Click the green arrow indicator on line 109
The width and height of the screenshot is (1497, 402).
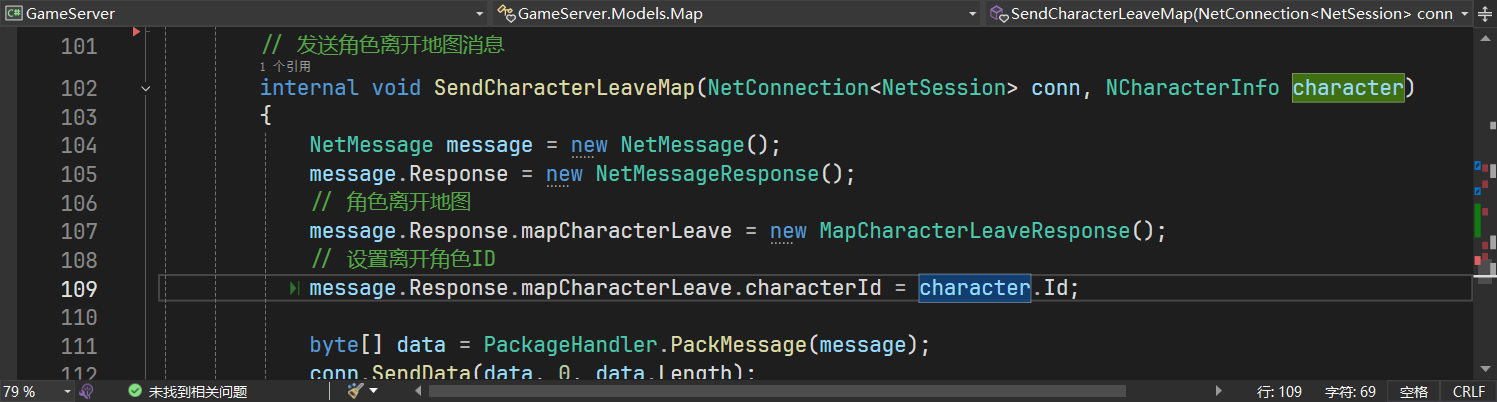click(295, 288)
